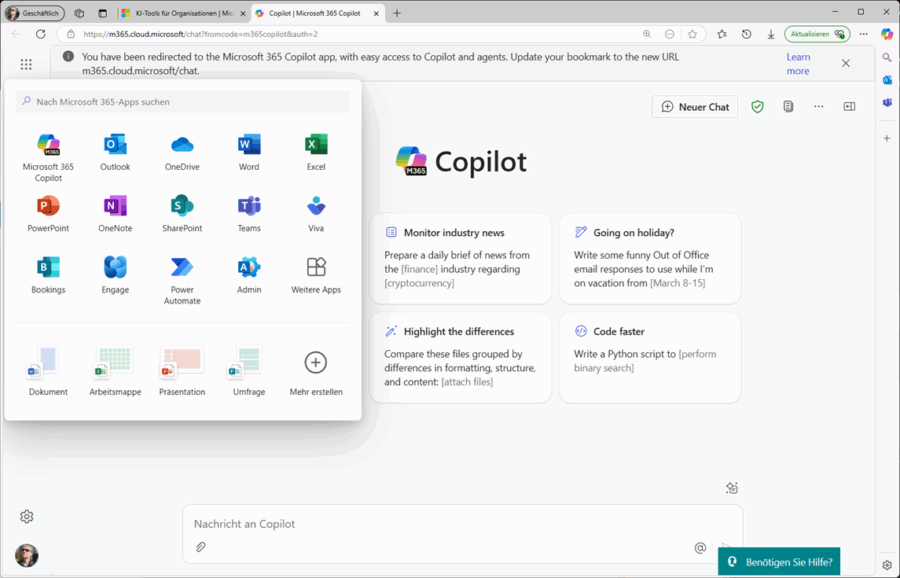Select Code faster prompt card

coord(650,358)
